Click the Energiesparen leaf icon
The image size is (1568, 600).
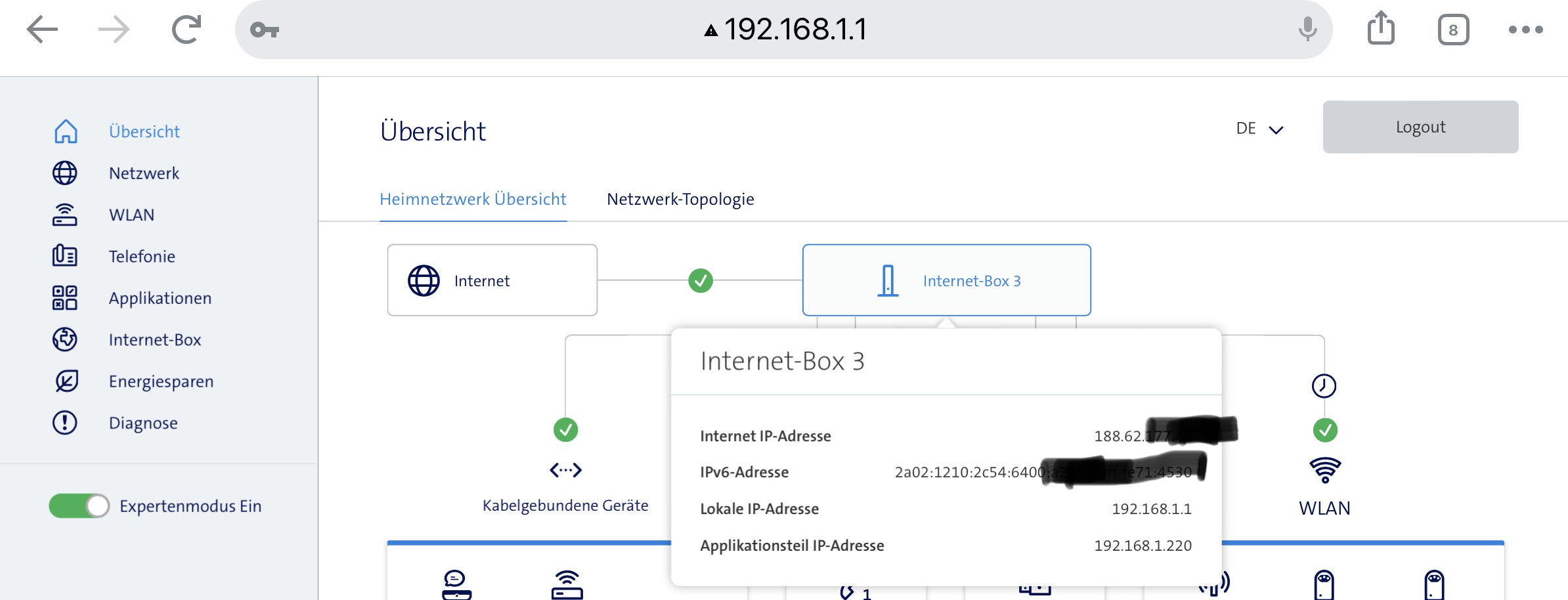point(65,381)
